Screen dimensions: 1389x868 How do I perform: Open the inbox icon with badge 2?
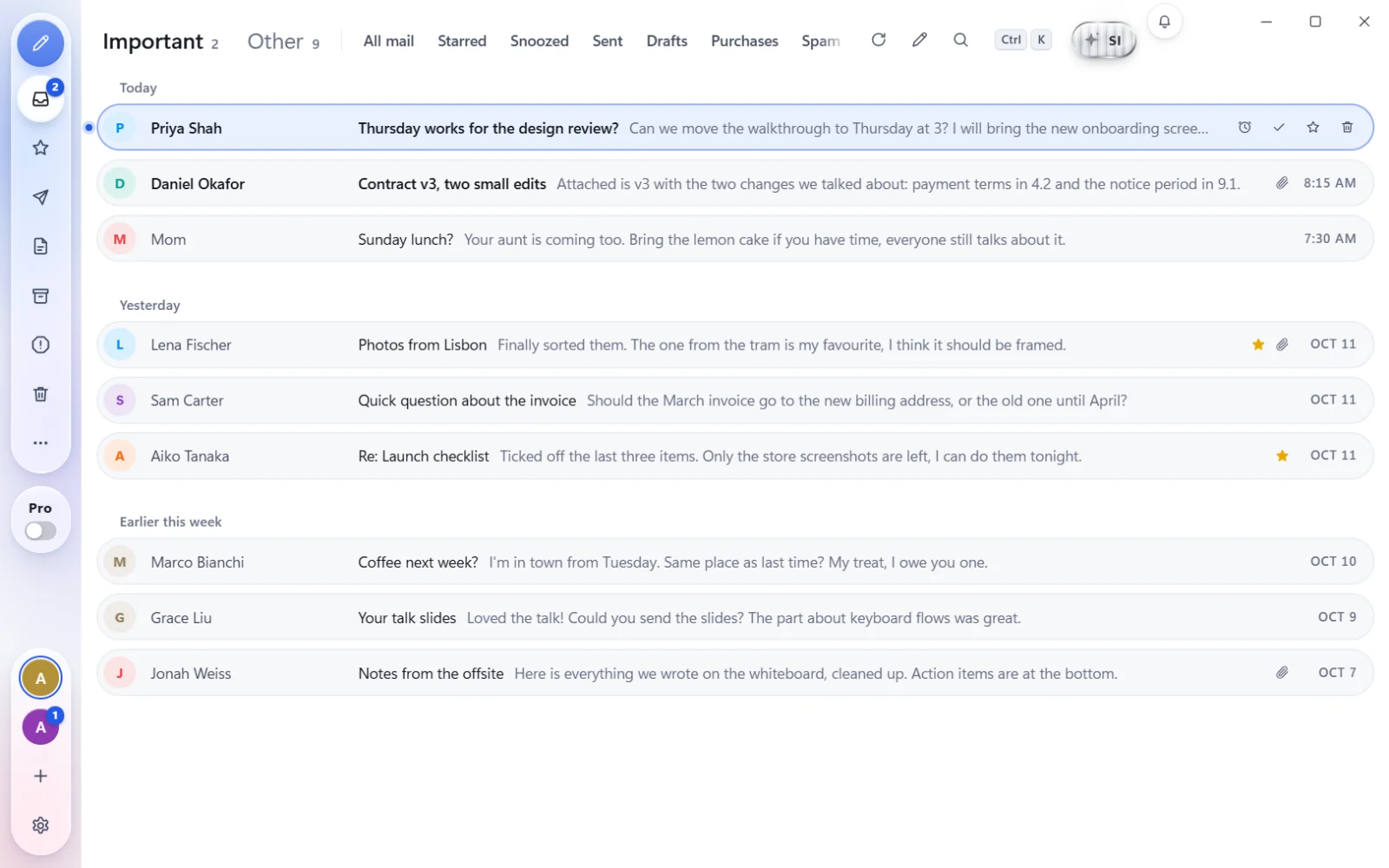pyautogui.click(x=40, y=99)
